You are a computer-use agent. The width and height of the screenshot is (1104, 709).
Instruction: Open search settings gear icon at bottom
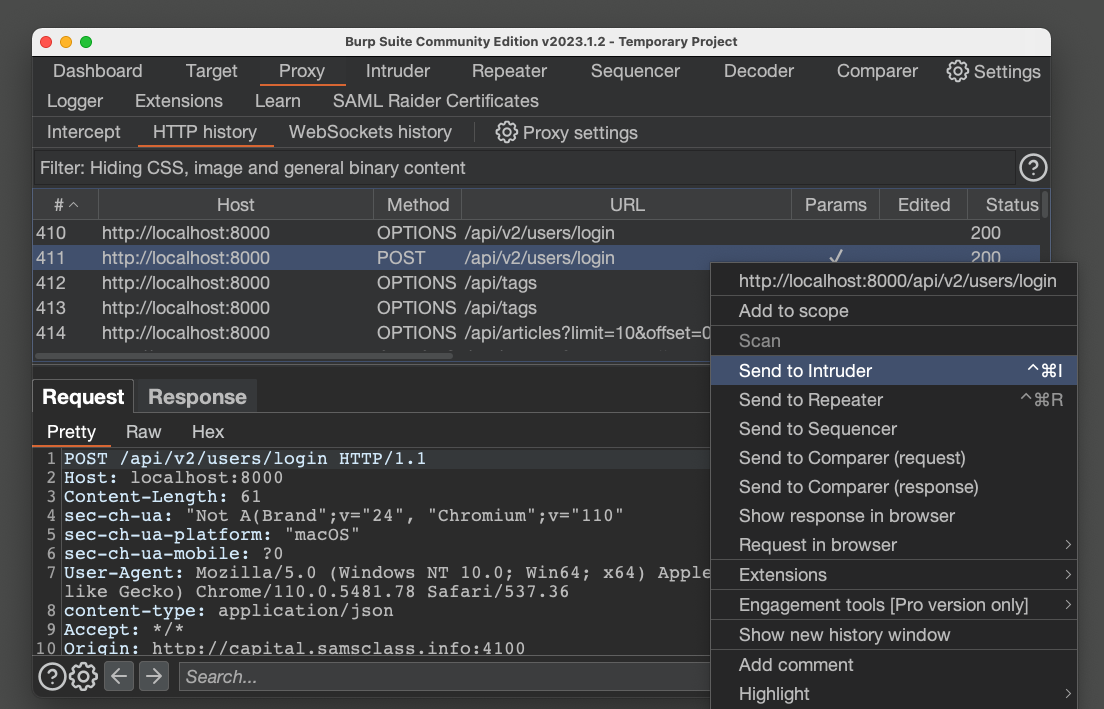click(x=83, y=677)
